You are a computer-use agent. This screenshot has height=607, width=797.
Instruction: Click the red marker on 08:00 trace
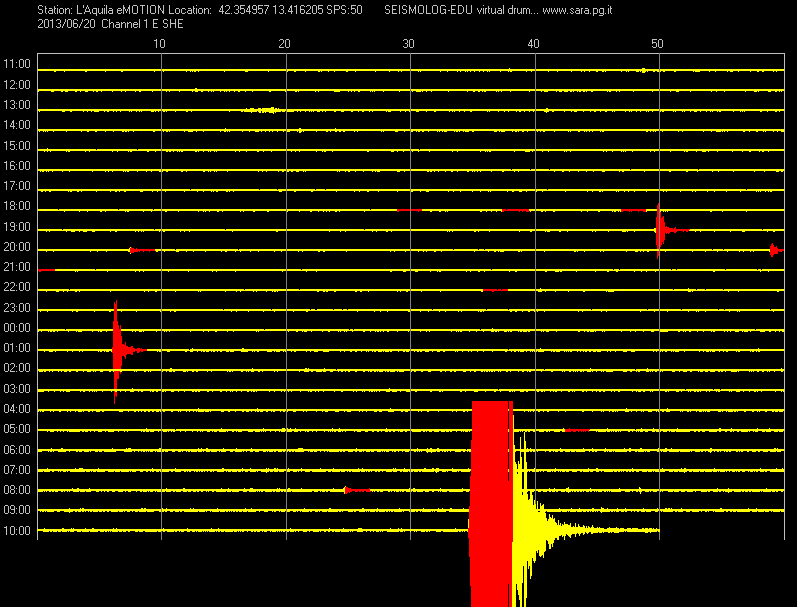tap(357, 490)
